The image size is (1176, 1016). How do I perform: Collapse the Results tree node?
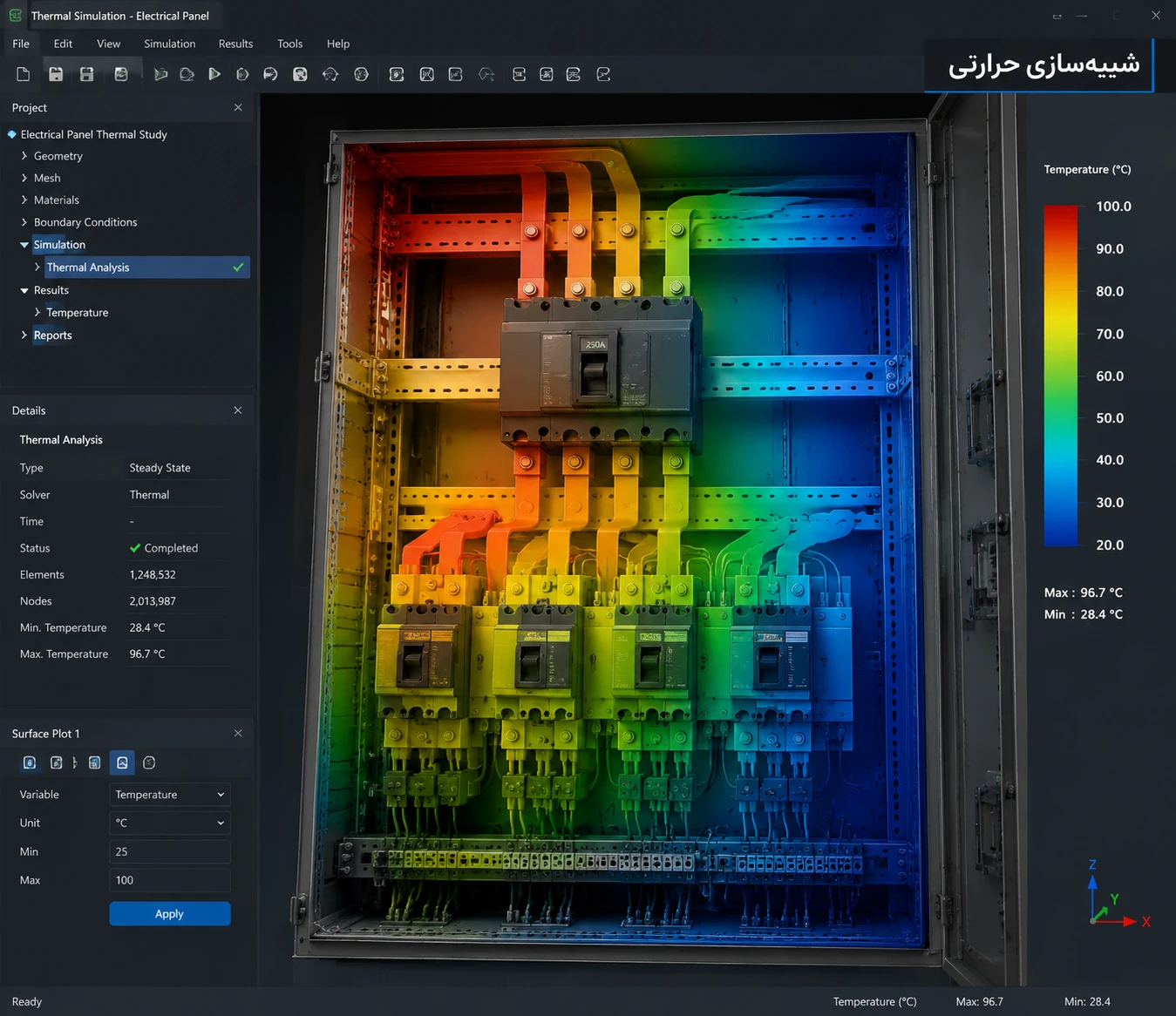pyautogui.click(x=24, y=290)
